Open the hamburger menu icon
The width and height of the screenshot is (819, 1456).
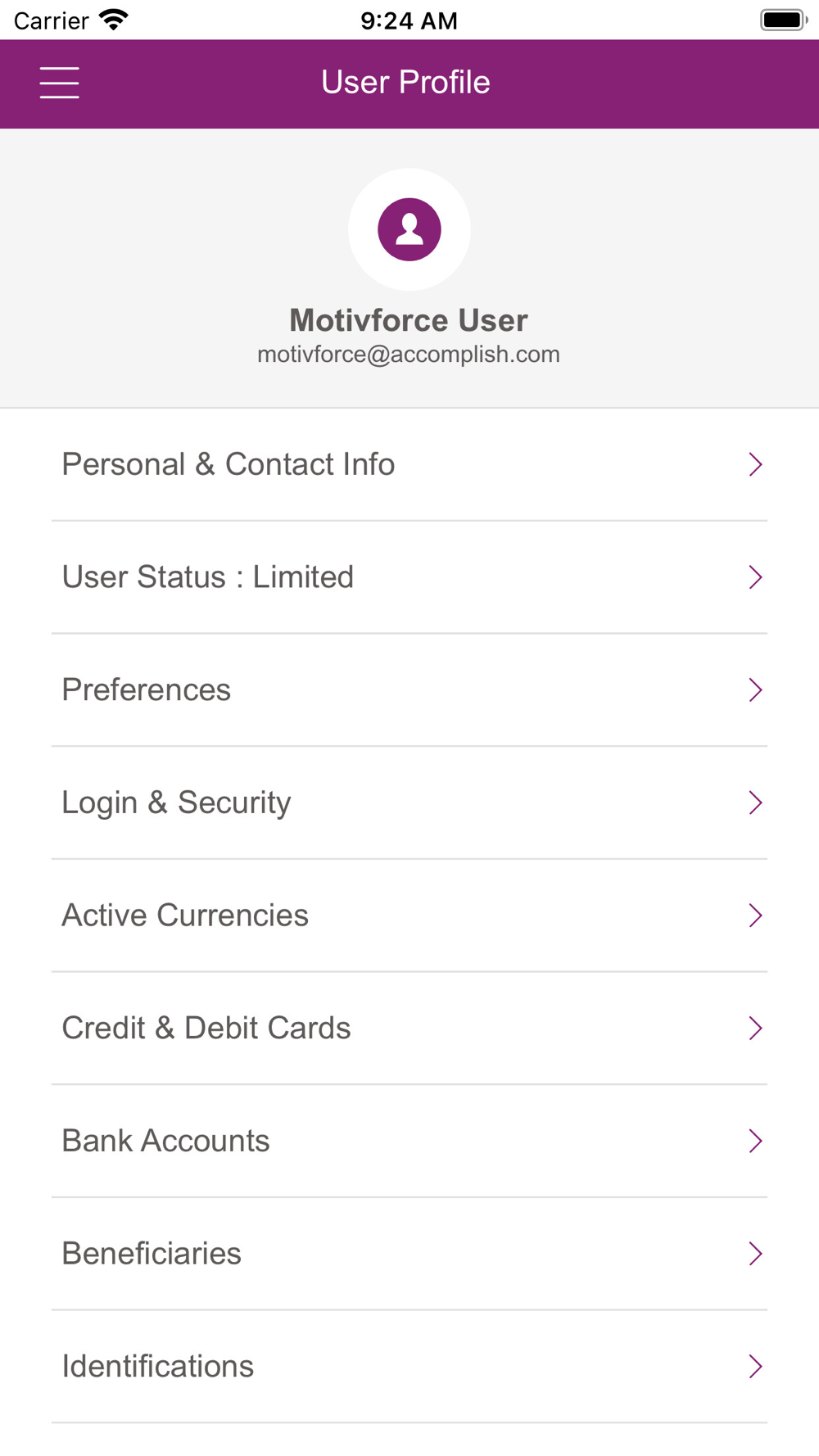60,83
